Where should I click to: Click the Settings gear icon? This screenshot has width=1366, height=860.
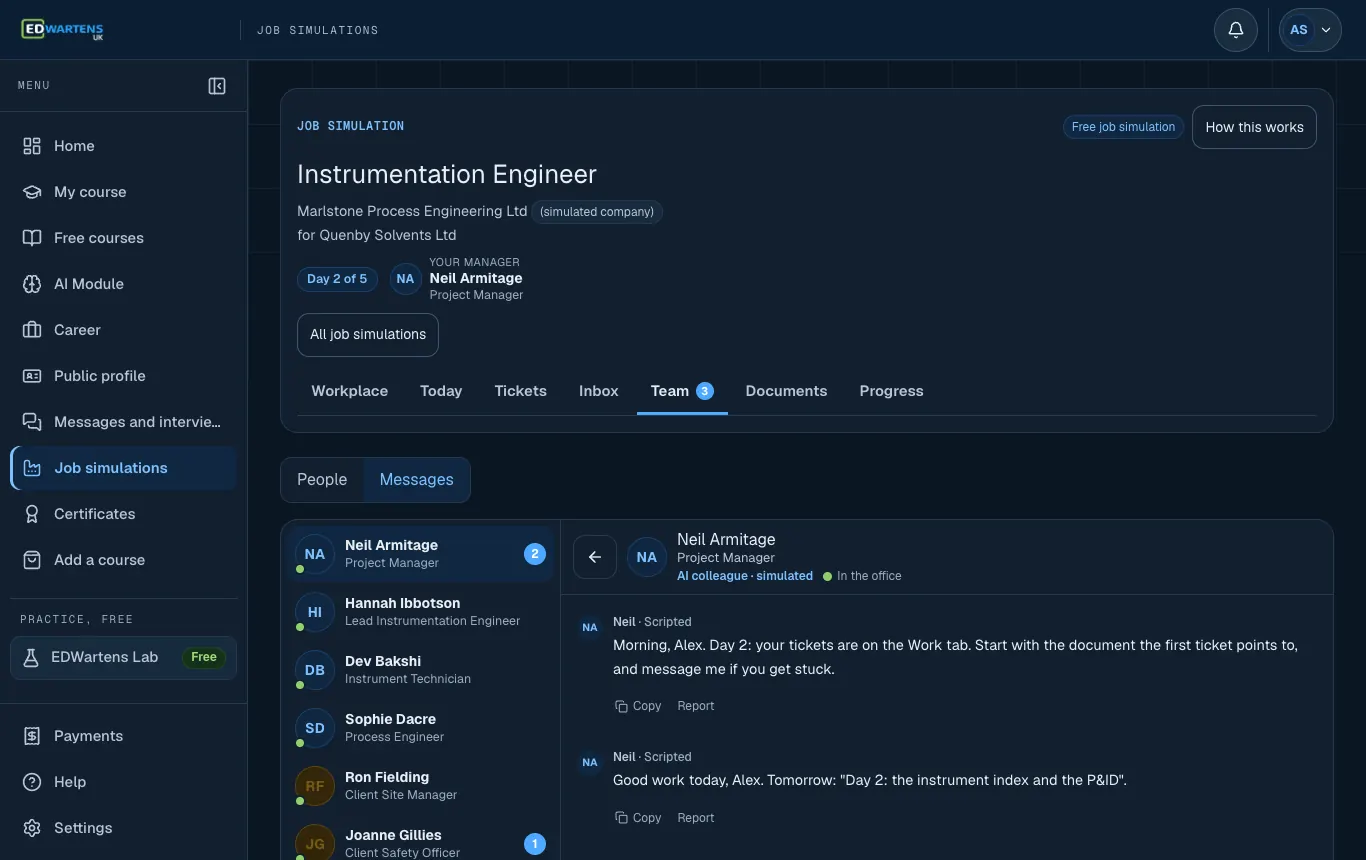[x=32, y=828]
